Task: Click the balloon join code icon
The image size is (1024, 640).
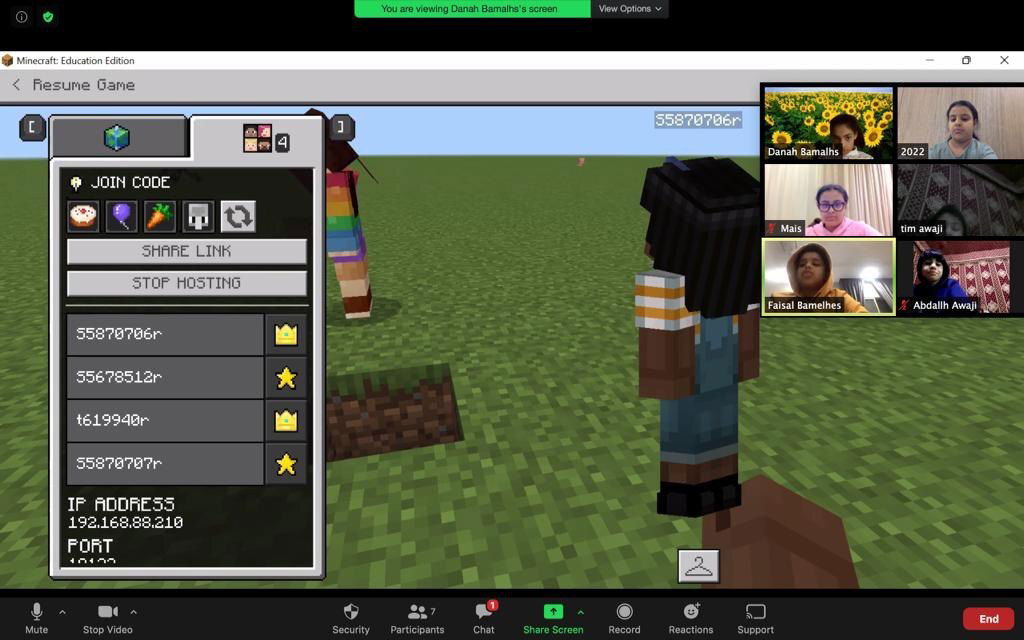Action: coord(122,216)
